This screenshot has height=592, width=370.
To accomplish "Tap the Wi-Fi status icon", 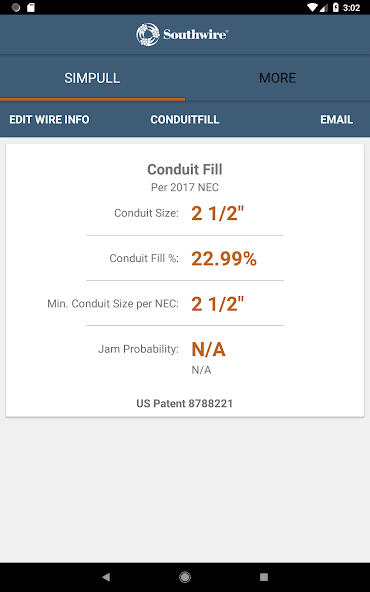I will point(313,7).
